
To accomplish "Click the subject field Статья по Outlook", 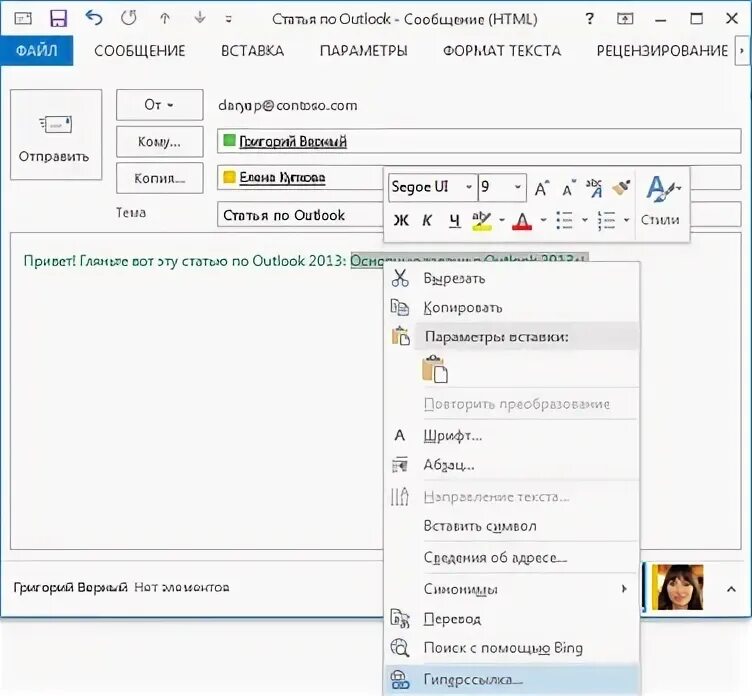I will tap(300, 214).
